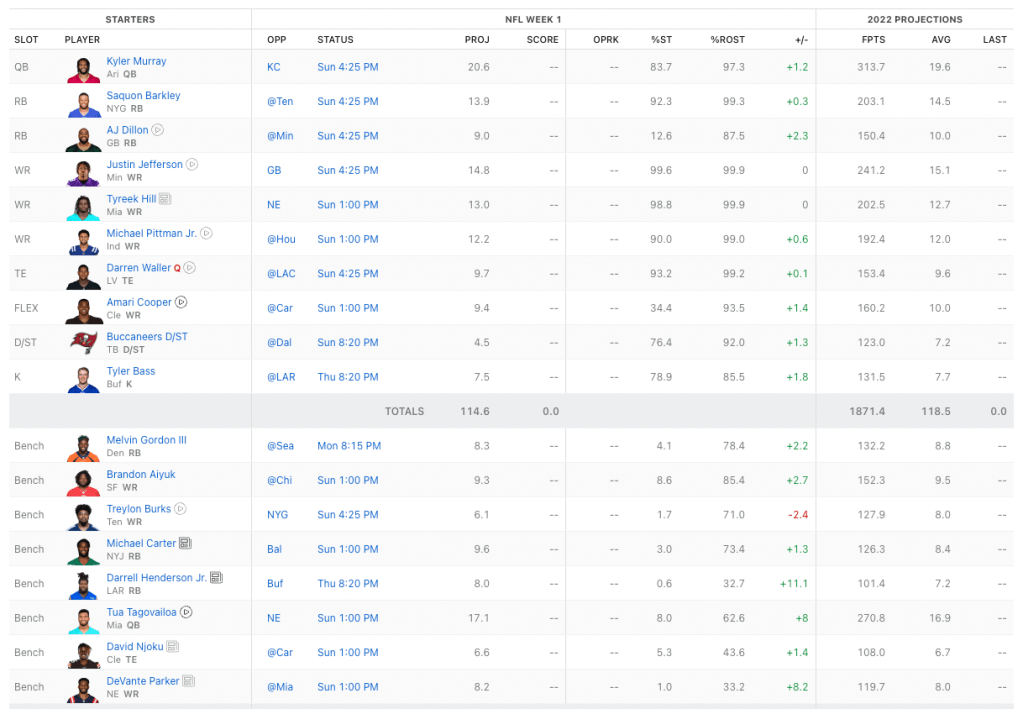The height and width of the screenshot is (709, 1023).
Task: Play video icon beside Tua Tagovailoa
Action: click(186, 612)
